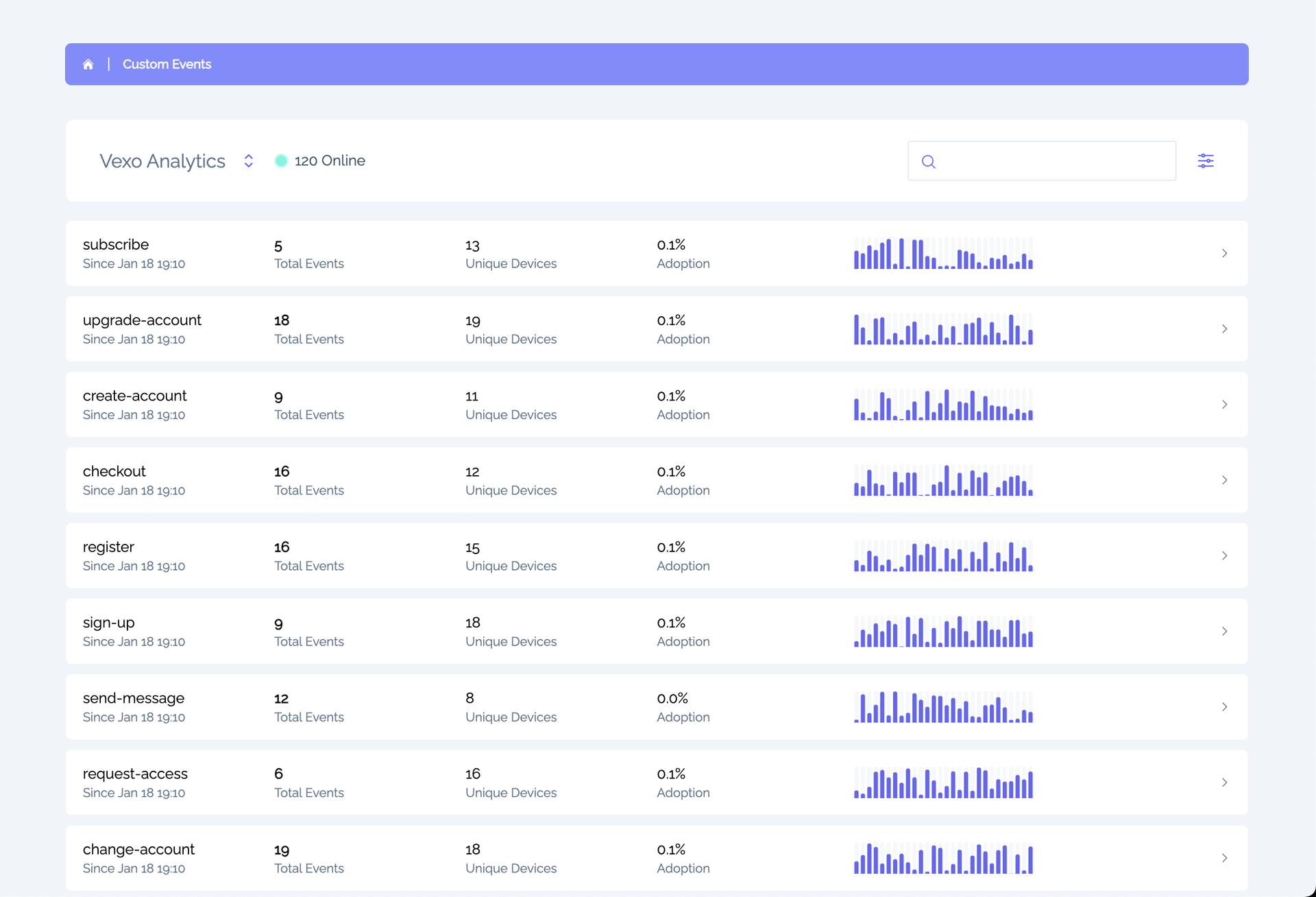Image resolution: width=1316 pixels, height=897 pixels.
Task: Expand the register event row
Action: [x=1225, y=556]
